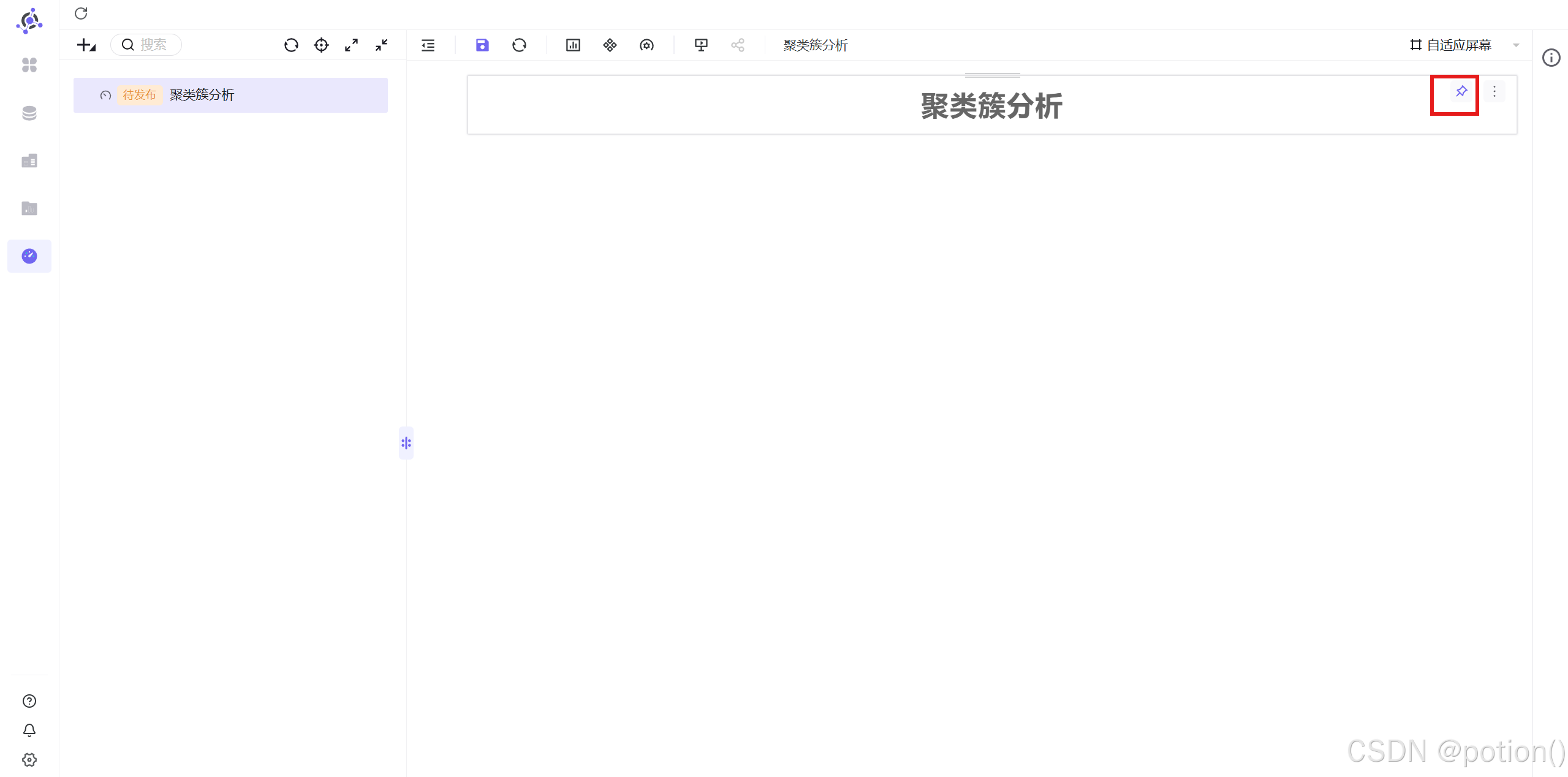This screenshot has height=777, width=1568.
Task: Click the add new plus button
Action: pyautogui.click(x=86, y=45)
